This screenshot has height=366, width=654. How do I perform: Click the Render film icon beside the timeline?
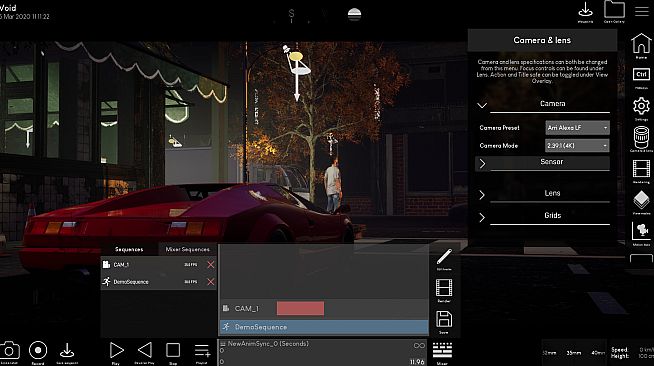coord(444,288)
